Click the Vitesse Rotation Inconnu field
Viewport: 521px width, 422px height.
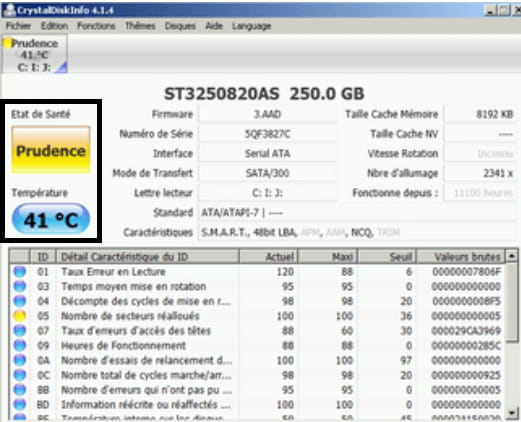coord(480,153)
